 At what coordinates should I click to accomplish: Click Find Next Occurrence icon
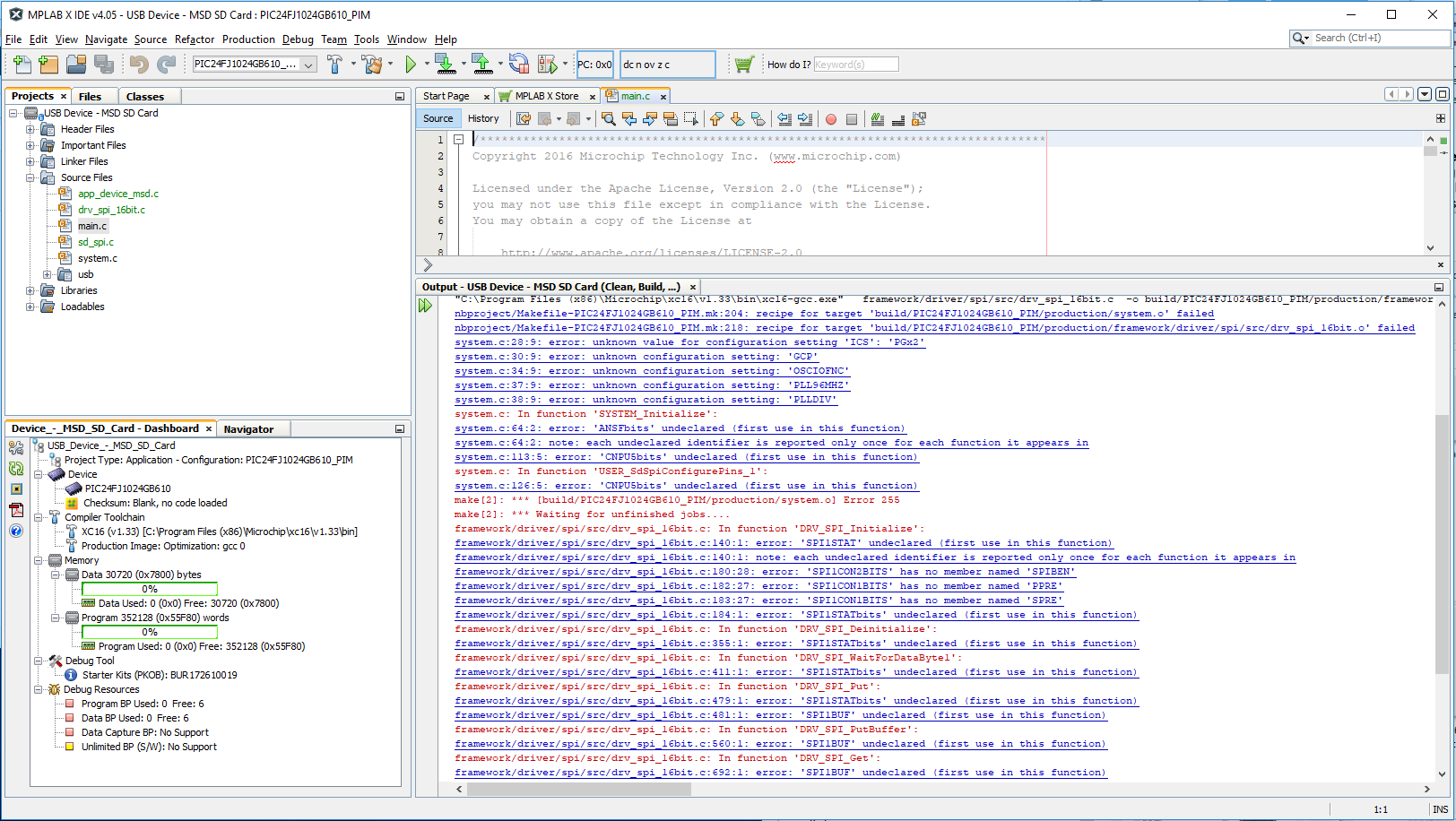pyautogui.click(x=650, y=118)
